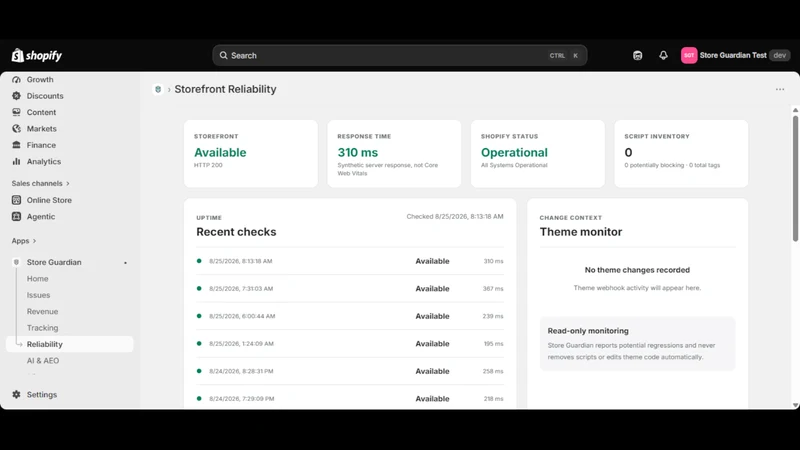Click the Discounts sidebar icon

coord(16,96)
